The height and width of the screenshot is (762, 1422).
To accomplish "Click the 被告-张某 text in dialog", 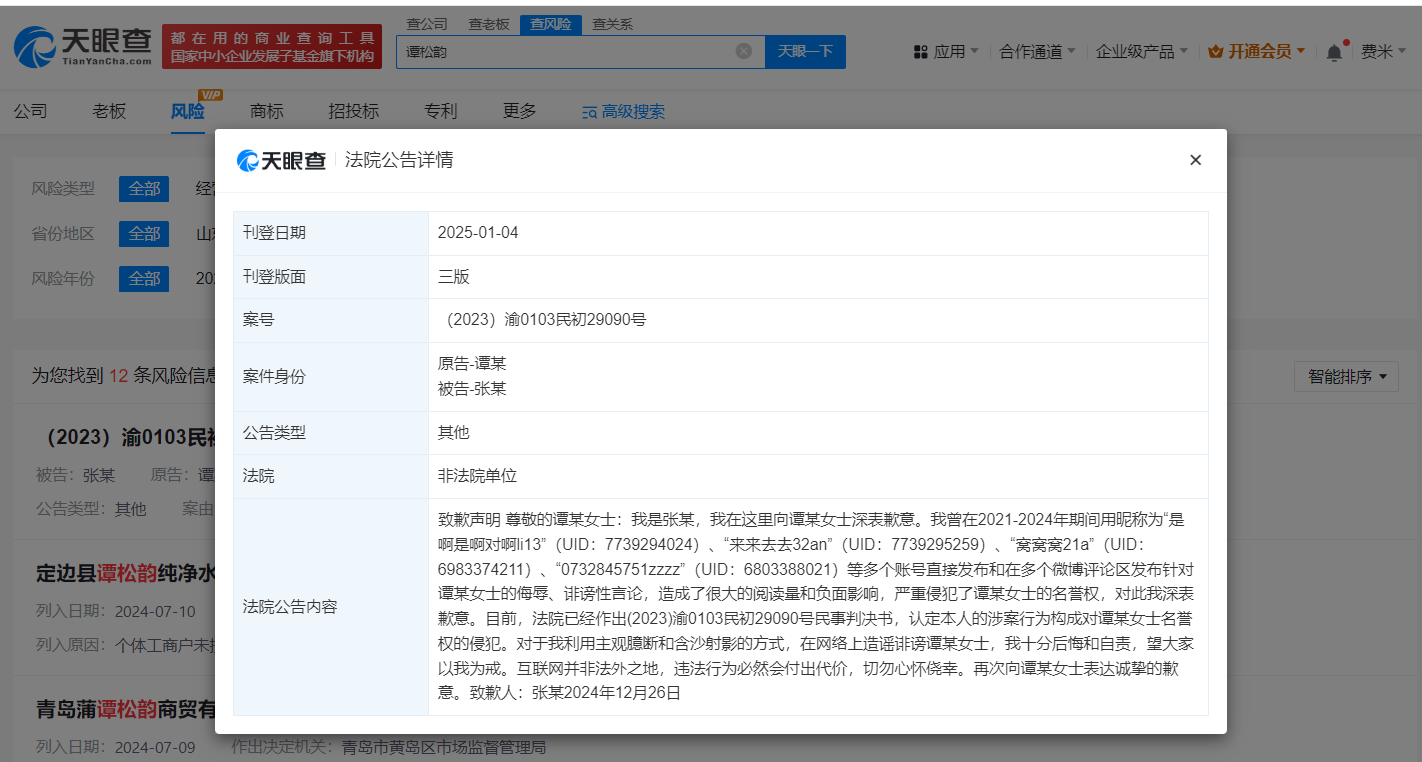I will tap(472, 389).
